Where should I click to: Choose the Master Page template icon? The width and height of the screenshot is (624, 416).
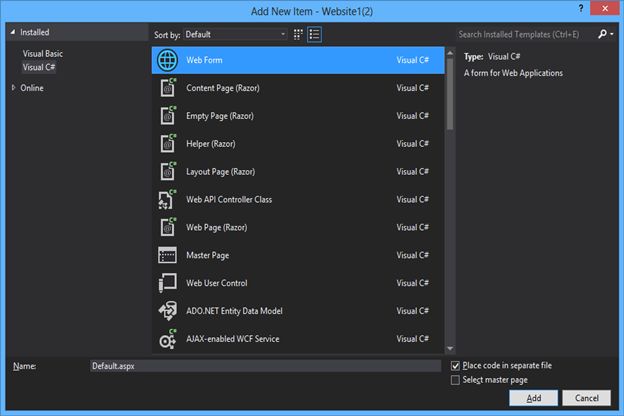[x=167, y=255]
